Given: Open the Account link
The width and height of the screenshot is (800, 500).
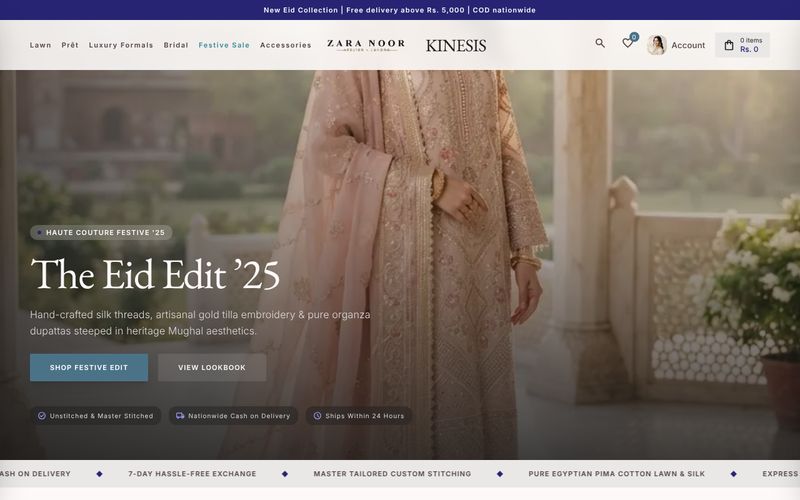Looking at the screenshot, I should [688, 45].
